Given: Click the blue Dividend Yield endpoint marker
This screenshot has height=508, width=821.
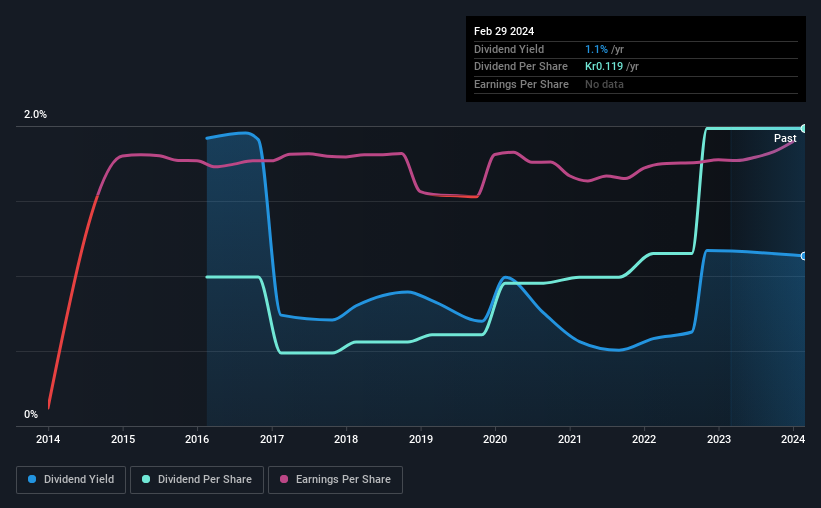Looking at the screenshot, I should pos(804,256).
